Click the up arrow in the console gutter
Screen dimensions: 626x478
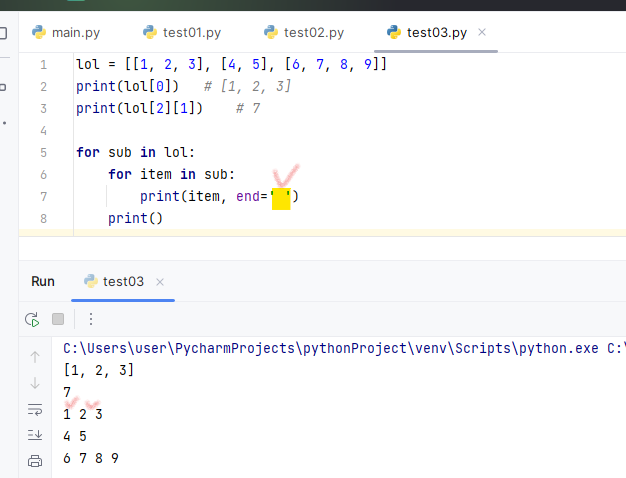pos(35,357)
